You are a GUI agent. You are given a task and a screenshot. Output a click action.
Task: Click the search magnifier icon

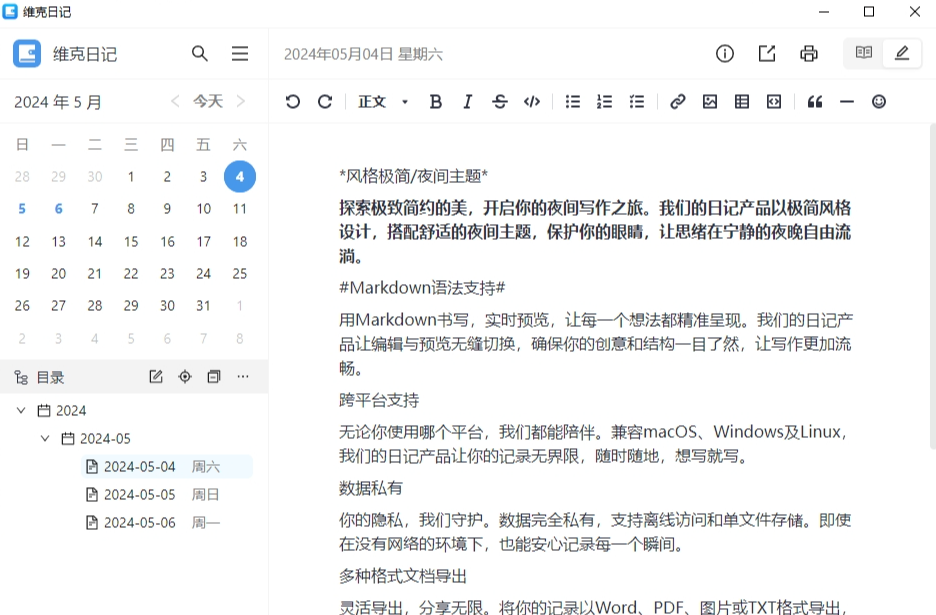[x=200, y=54]
